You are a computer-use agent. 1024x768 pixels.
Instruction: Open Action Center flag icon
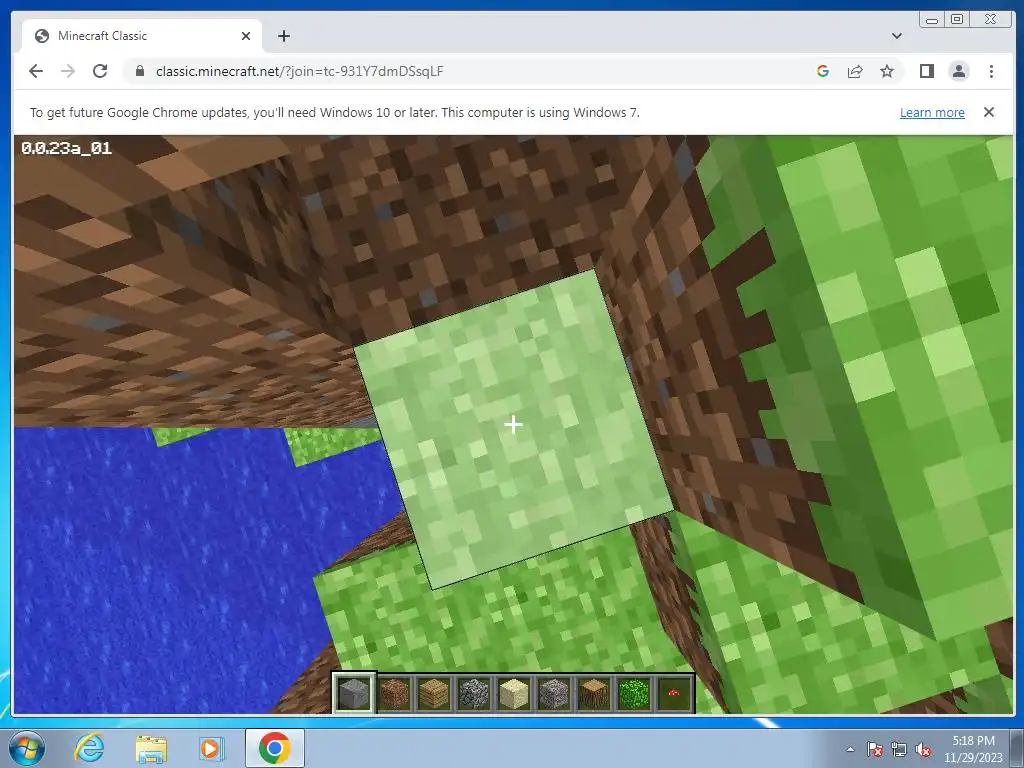point(874,749)
